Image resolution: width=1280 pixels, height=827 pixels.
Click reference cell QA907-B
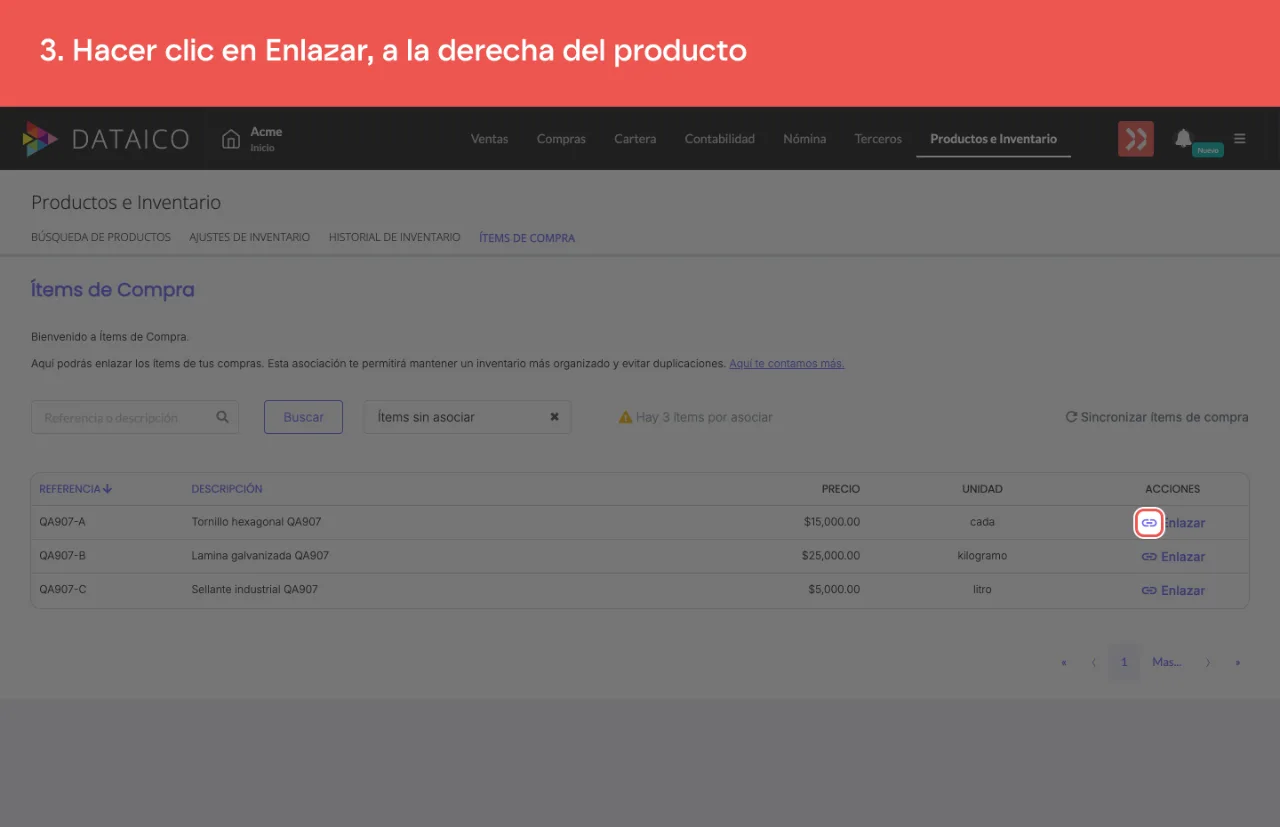tap(62, 556)
